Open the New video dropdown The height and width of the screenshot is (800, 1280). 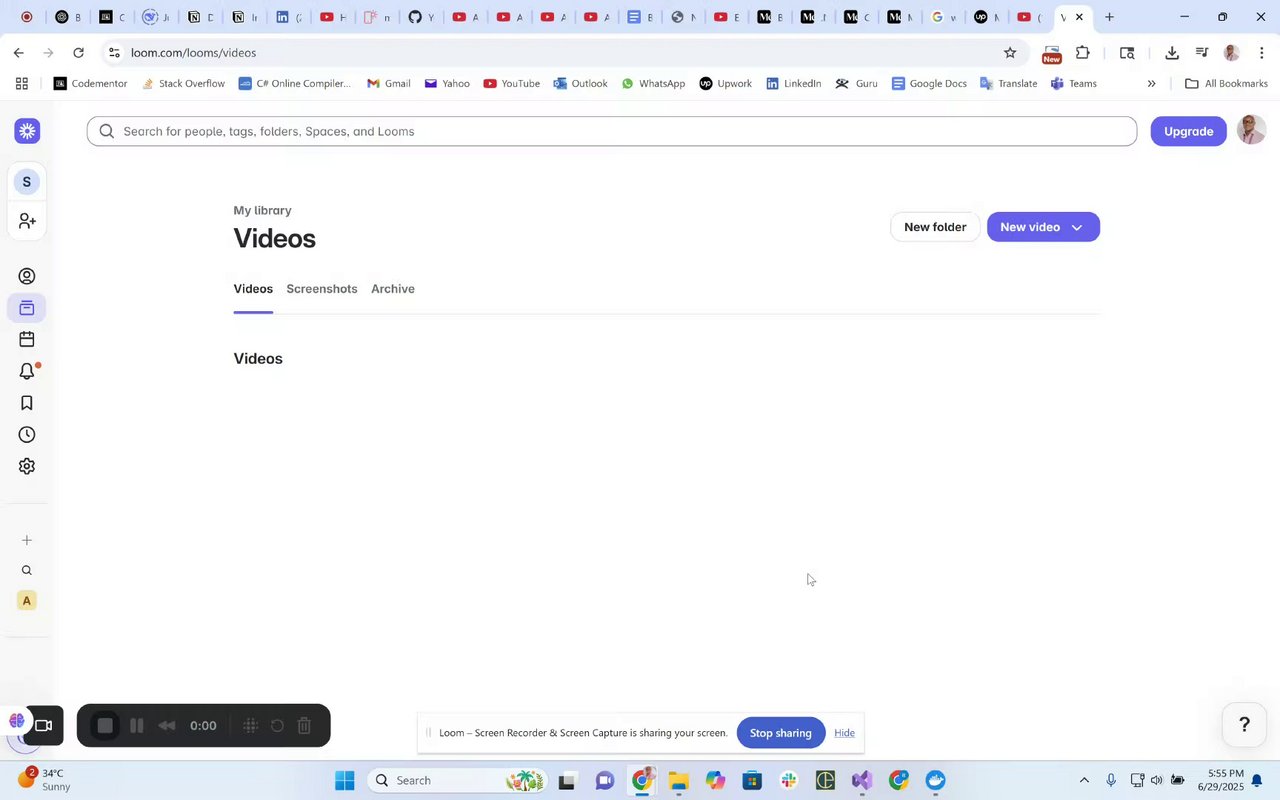(x=1043, y=227)
